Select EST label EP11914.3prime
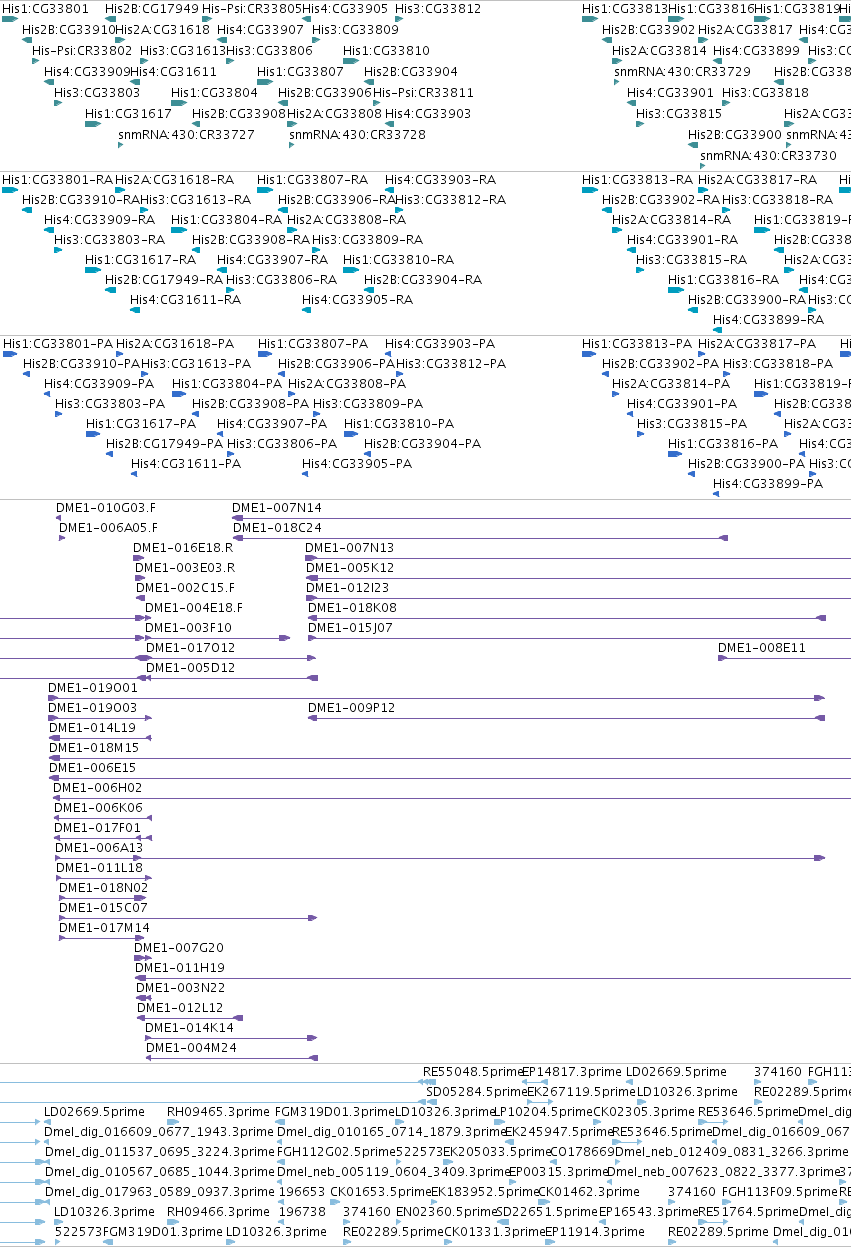 coord(594,1232)
